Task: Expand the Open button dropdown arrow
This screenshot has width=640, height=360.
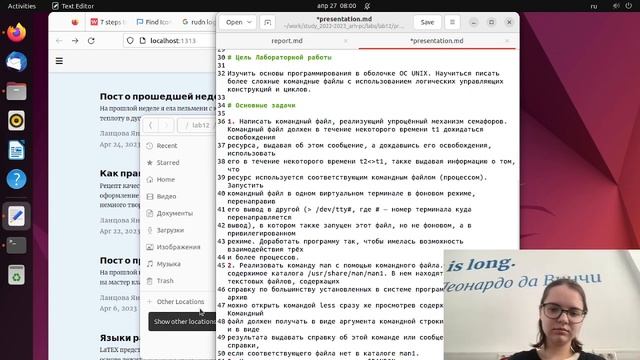Action: click(x=249, y=22)
